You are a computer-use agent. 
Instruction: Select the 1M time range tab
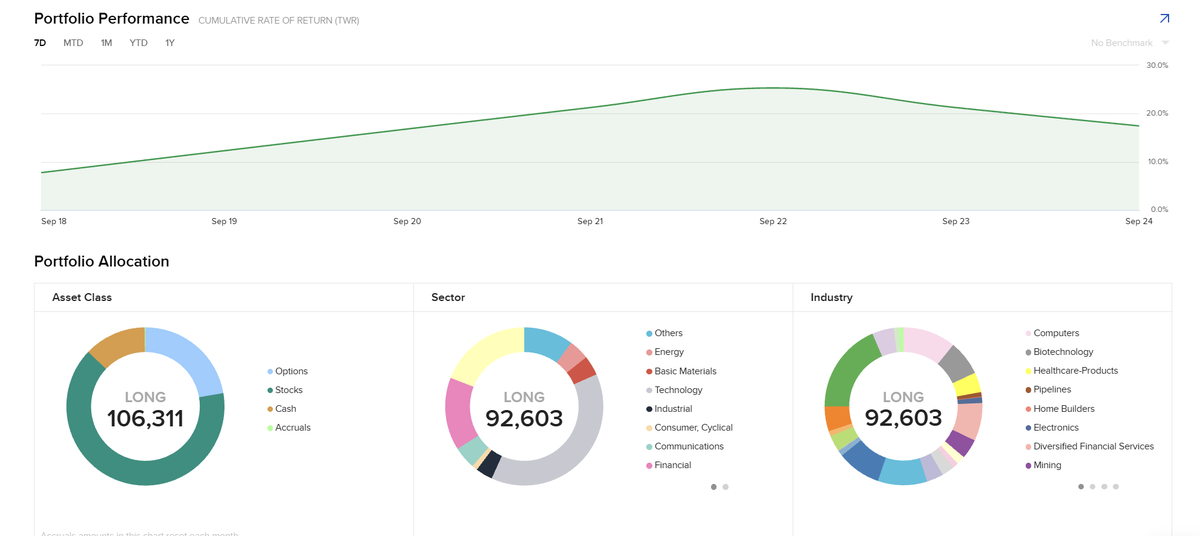tap(107, 43)
